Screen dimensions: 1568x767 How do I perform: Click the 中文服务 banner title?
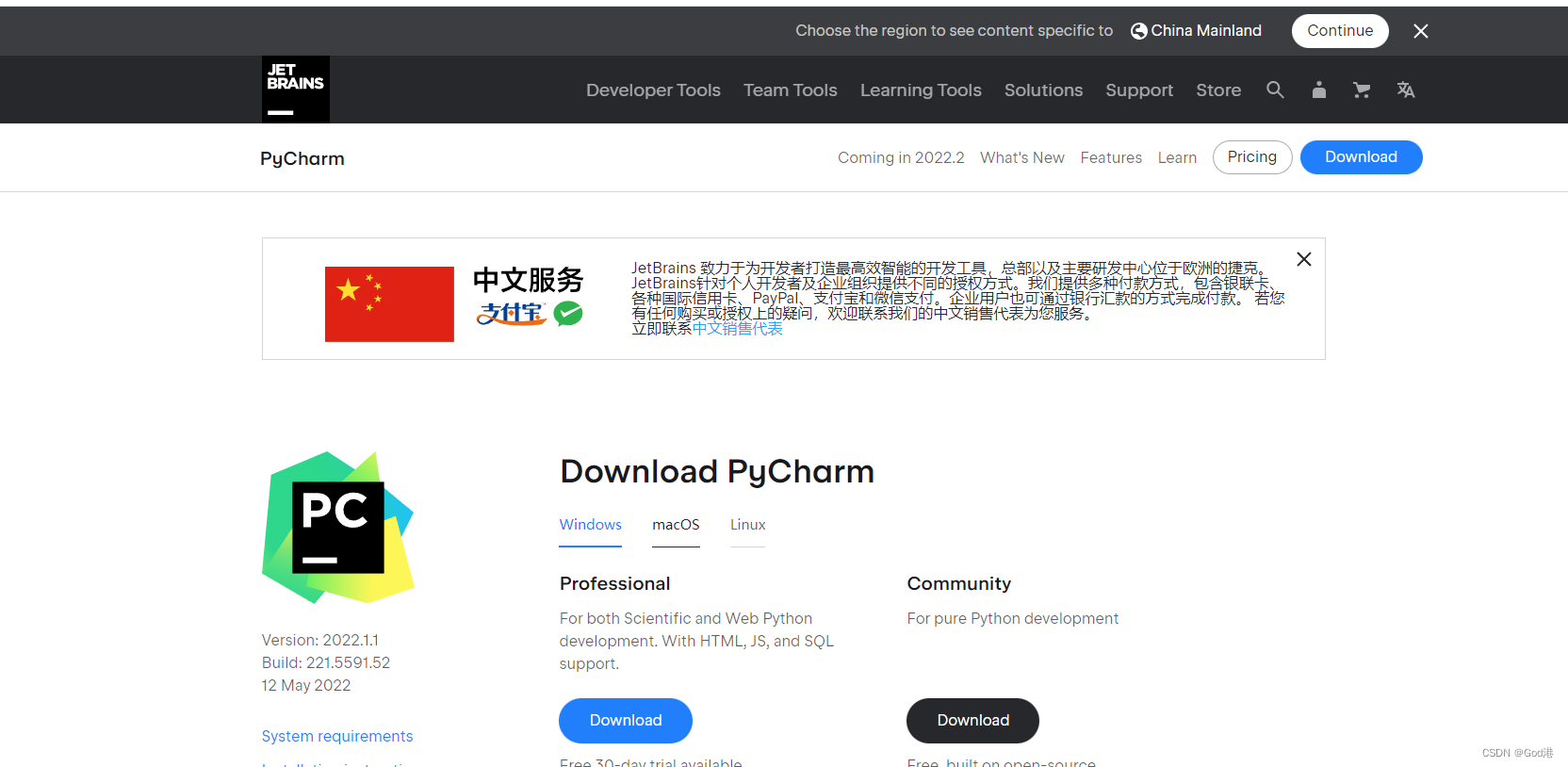tap(528, 280)
